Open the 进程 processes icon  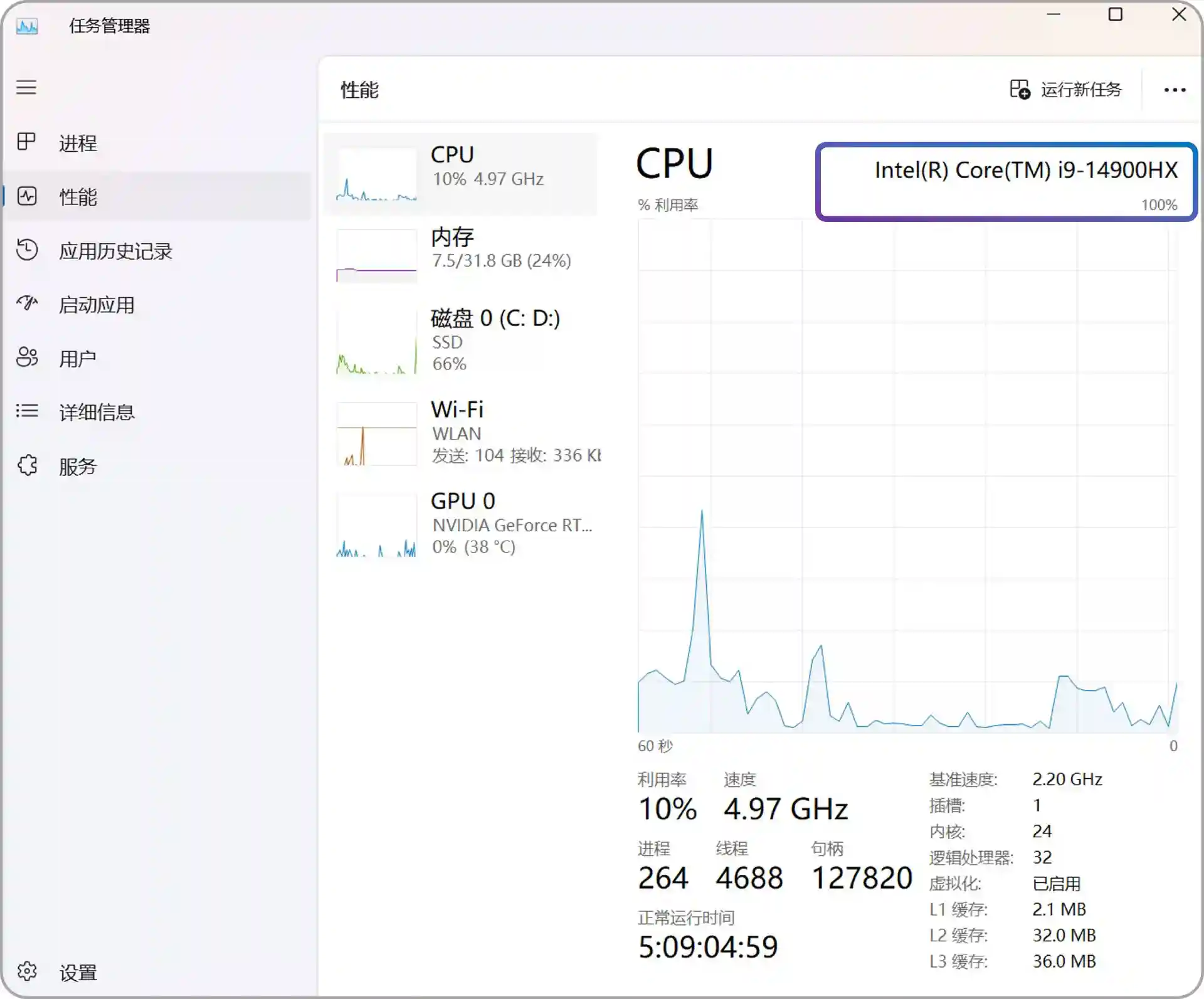(x=26, y=142)
